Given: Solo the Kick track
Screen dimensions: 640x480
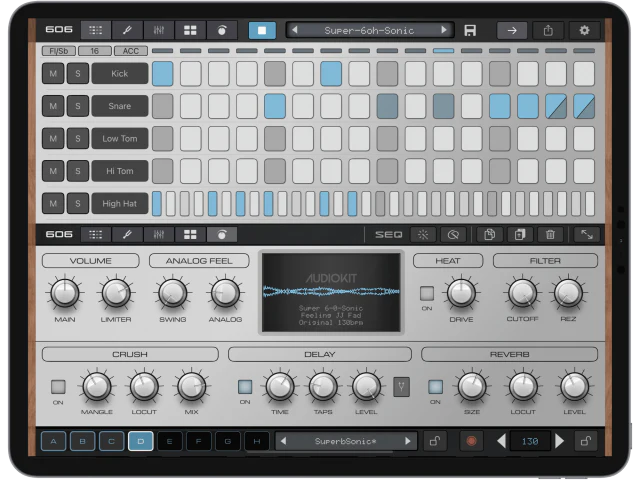Looking at the screenshot, I should (78, 73).
